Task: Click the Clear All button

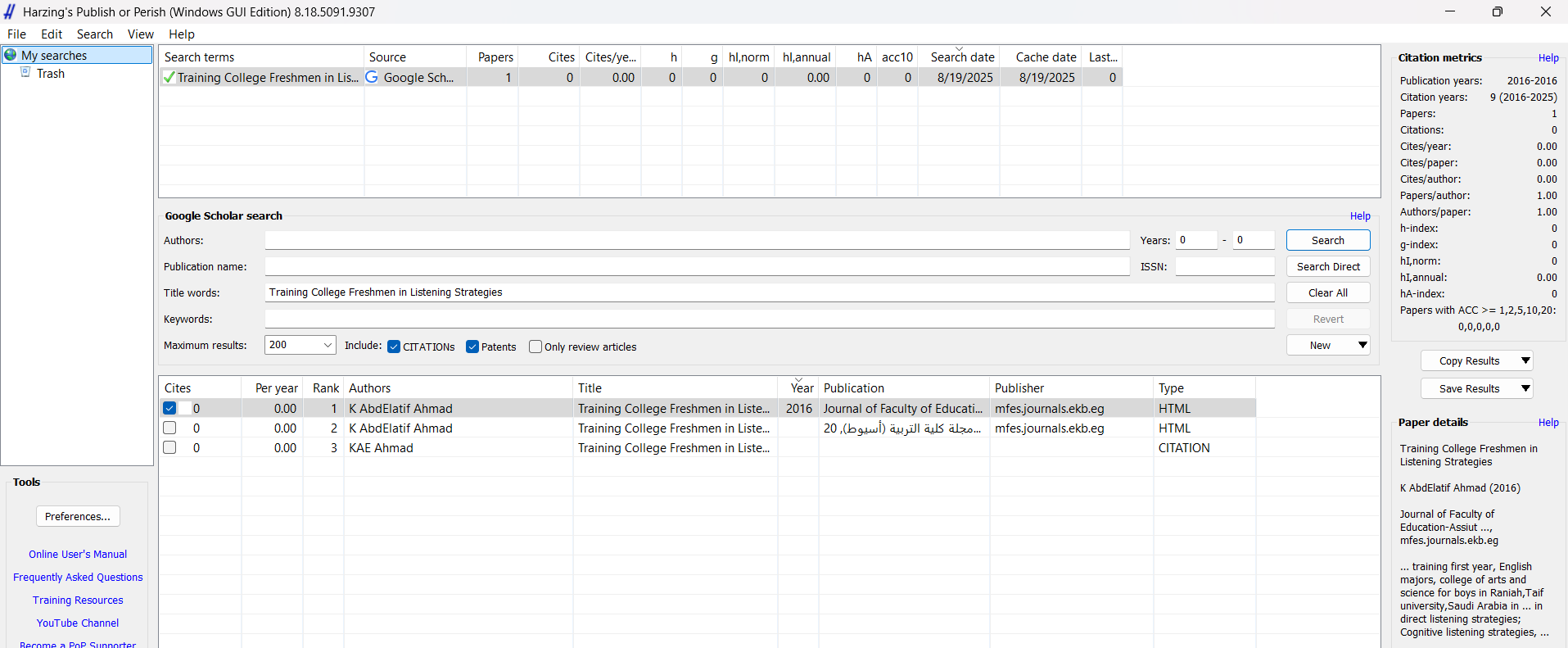Action: [1328, 292]
